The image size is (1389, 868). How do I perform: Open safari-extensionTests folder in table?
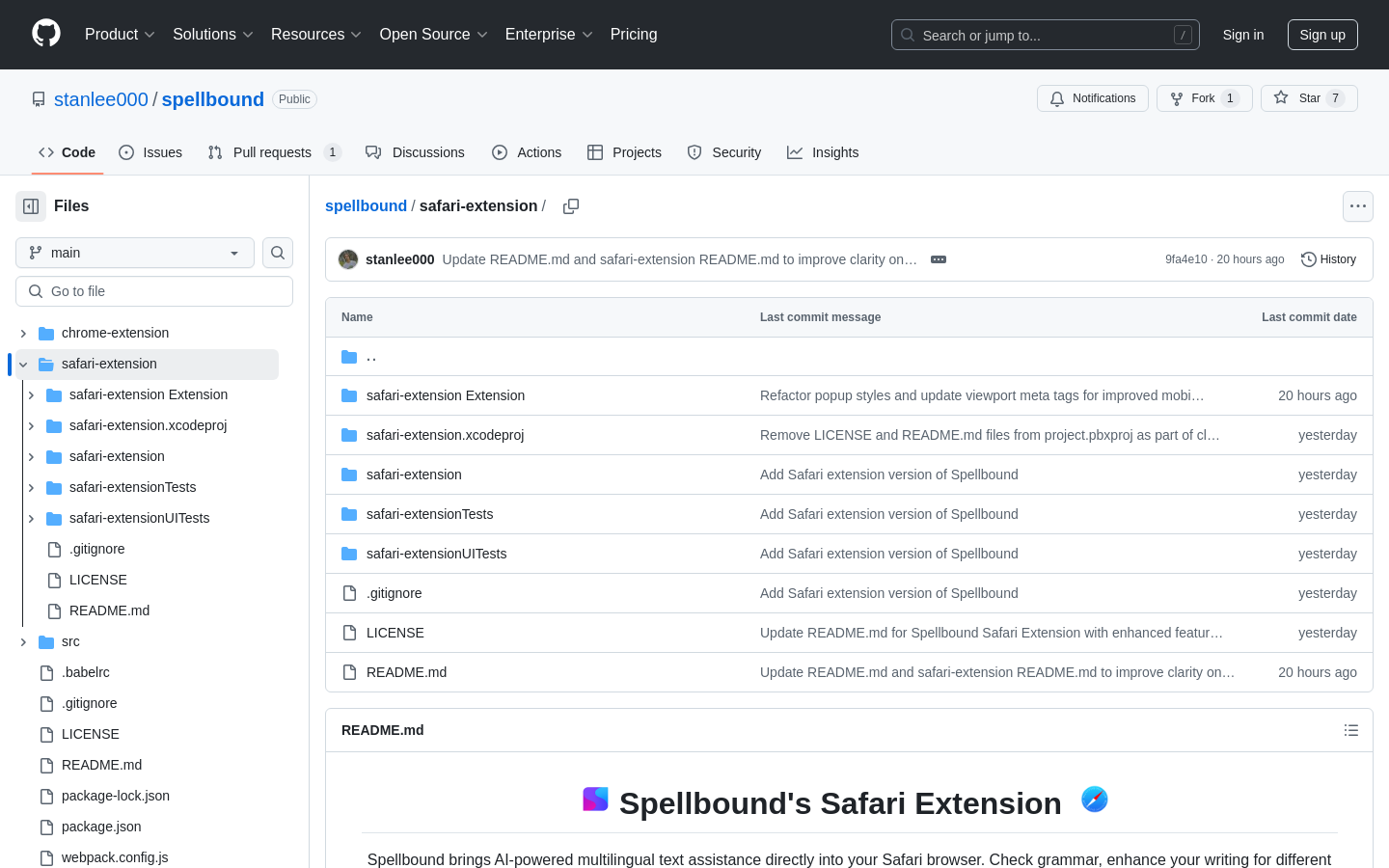pos(429,514)
